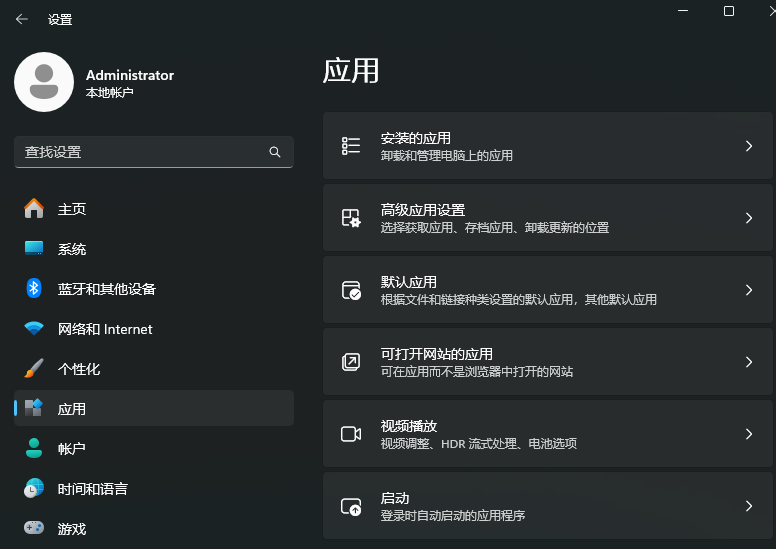Expand 高级应用设置 using its chevron
776x549 pixels.
(748, 218)
